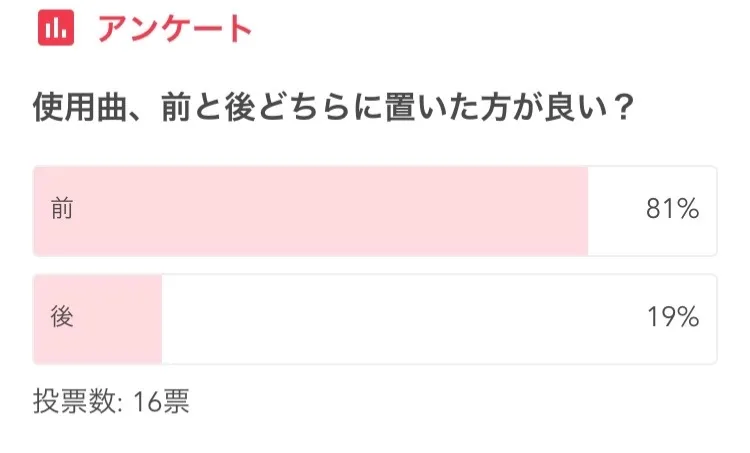Image resolution: width=750 pixels, height=453 pixels.
Task: Click the アンケート heading text
Action: coord(174,29)
